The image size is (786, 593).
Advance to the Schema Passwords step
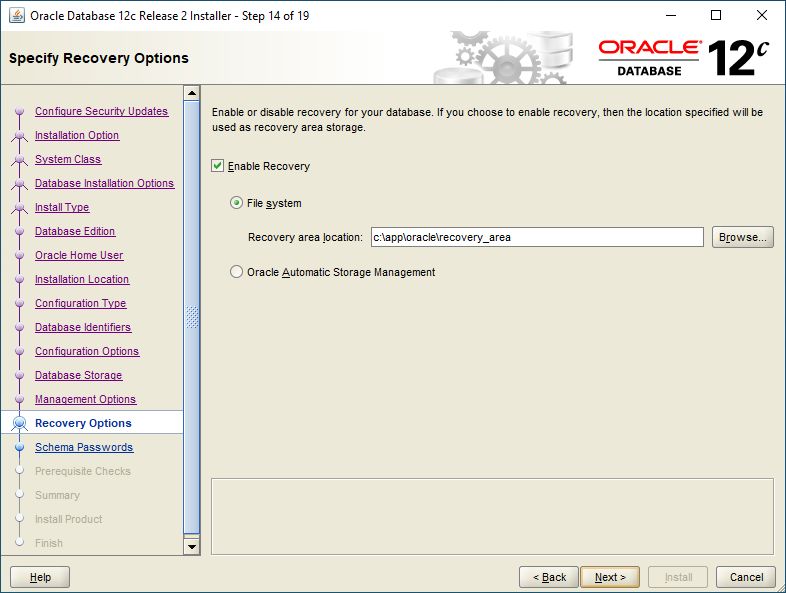pyautogui.click(x=84, y=447)
